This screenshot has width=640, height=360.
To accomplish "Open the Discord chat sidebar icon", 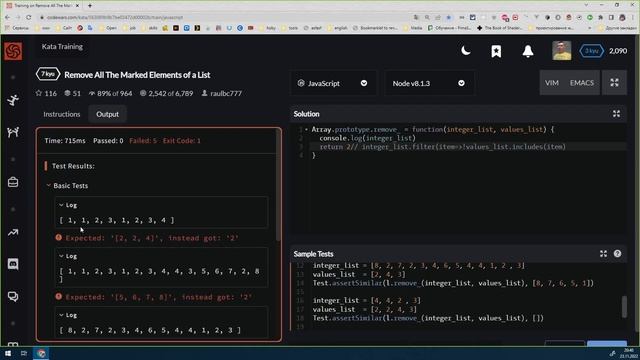I will click(x=13, y=264).
